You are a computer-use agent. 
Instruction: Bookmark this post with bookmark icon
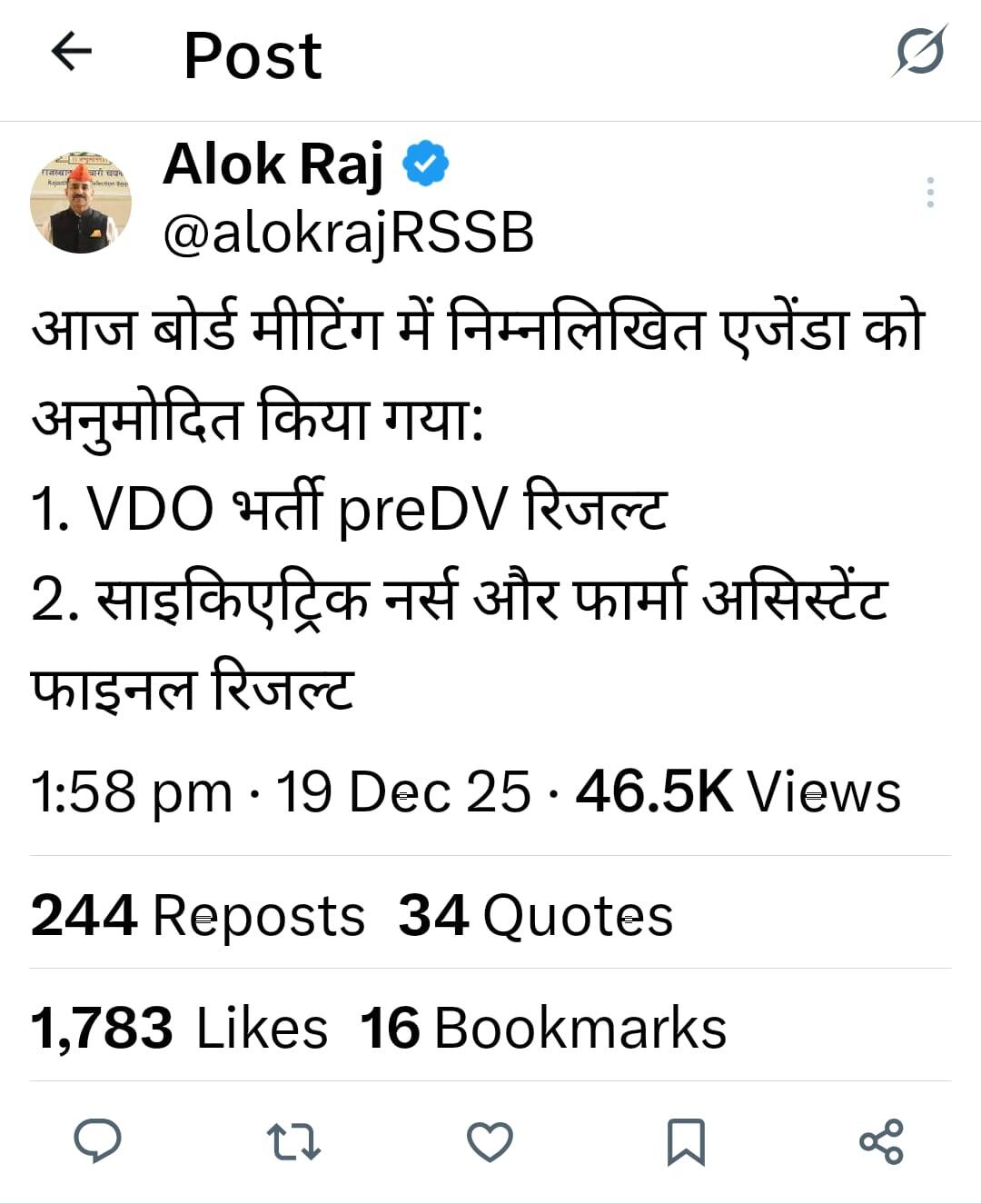click(x=686, y=1142)
